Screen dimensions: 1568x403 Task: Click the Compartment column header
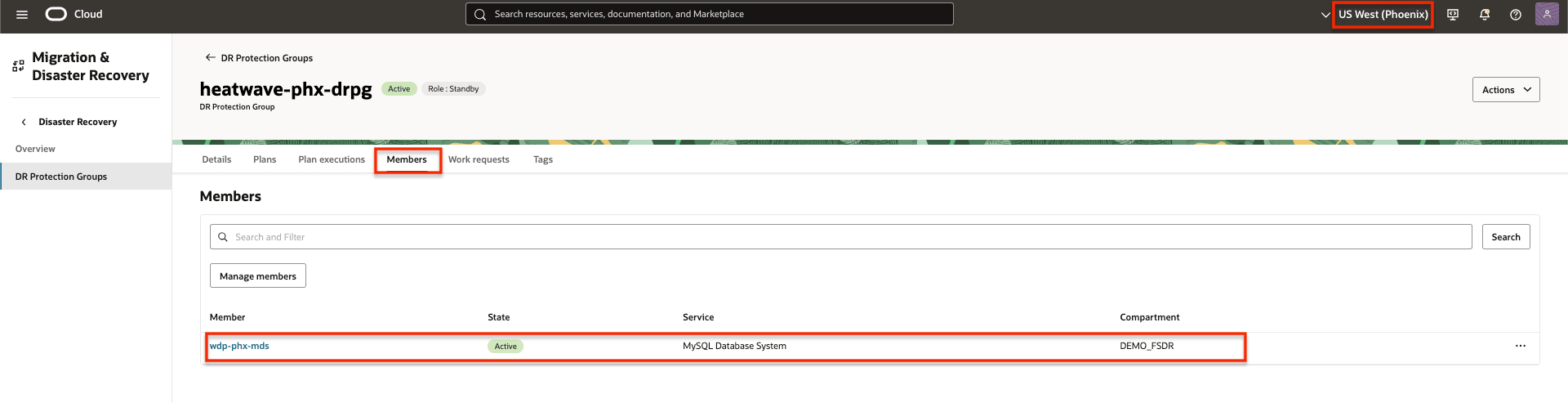pos(1150,317)
